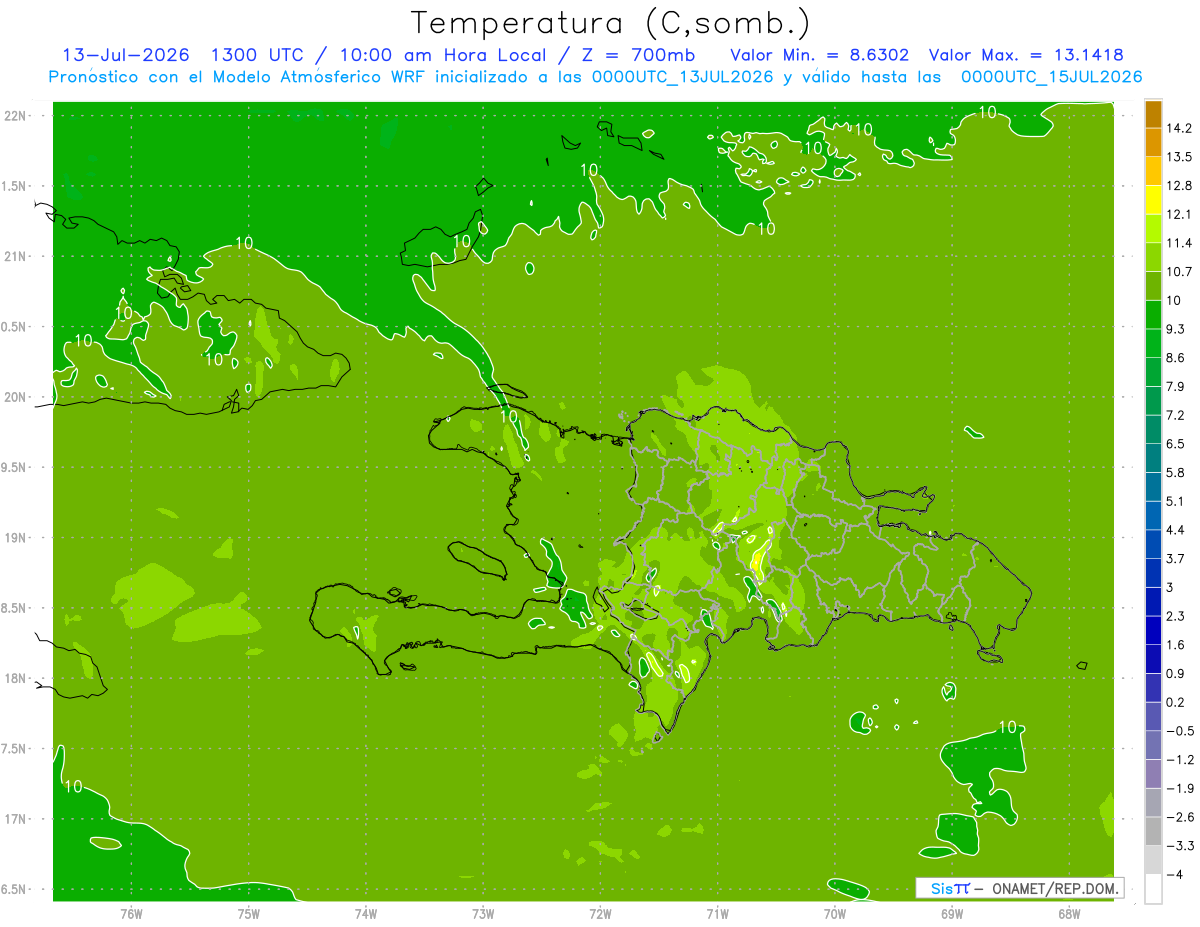The image size is (1200, 927).
Task: Click the '19N' latitude axis label
Action: click(17, 538)
